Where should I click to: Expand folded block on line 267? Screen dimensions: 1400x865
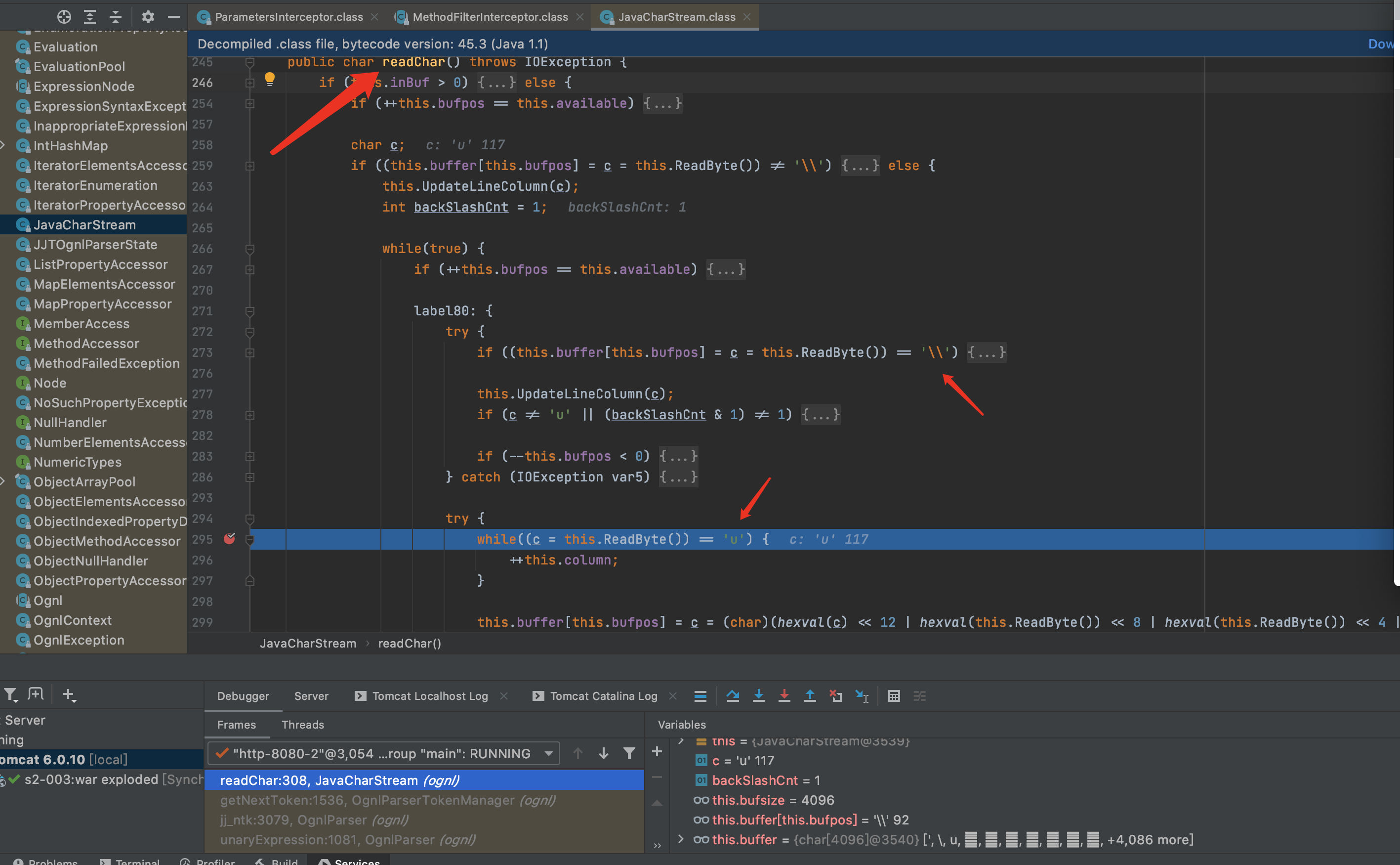250,269
